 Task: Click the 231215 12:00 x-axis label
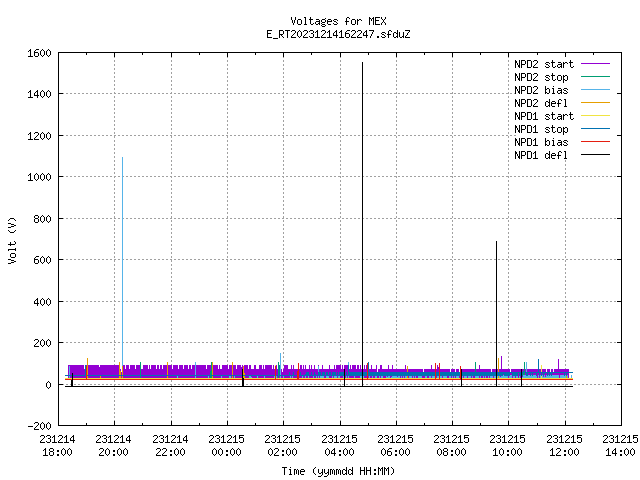click(564, 445)
